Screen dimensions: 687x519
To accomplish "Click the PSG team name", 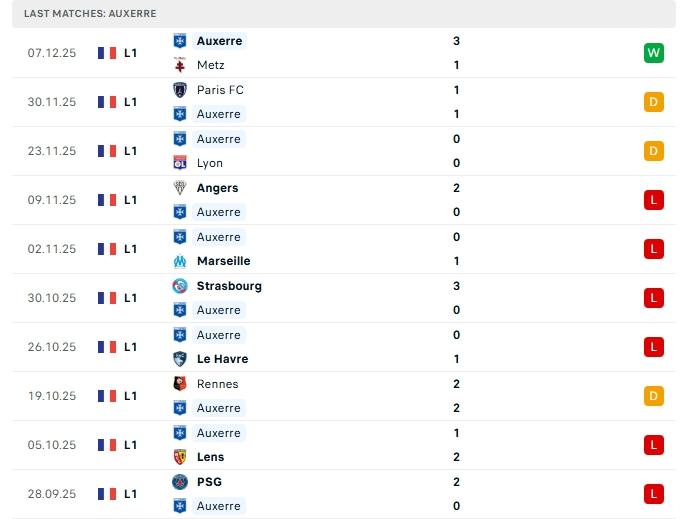I will [x=209, y=482].
